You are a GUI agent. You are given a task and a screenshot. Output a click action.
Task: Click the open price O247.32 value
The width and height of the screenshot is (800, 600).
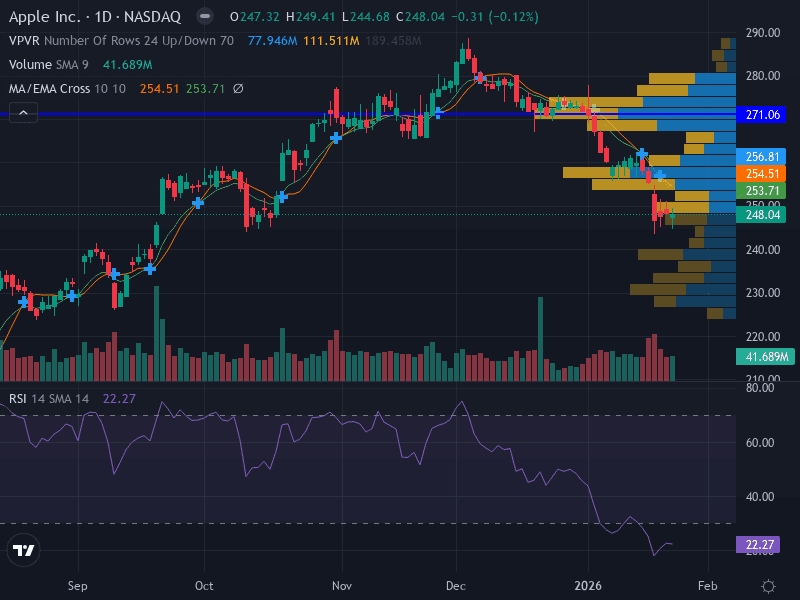coord(255,17)
